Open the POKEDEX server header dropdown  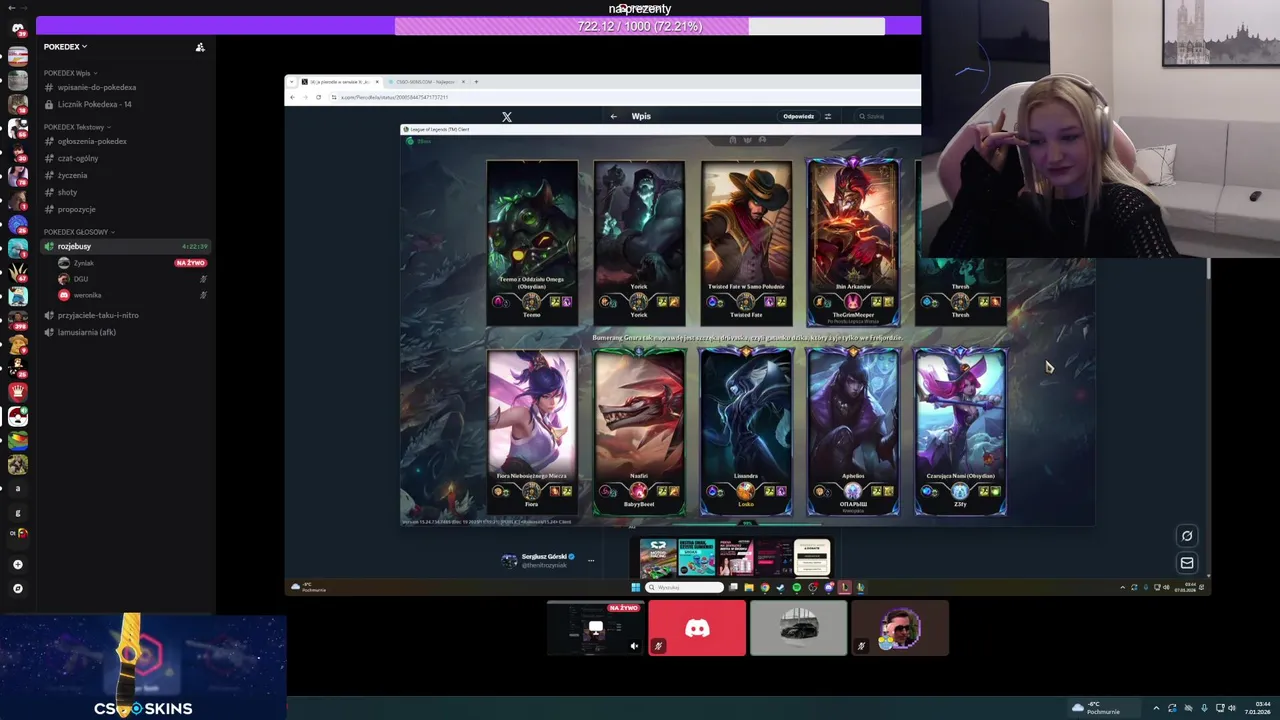click(x=65, y=47)
